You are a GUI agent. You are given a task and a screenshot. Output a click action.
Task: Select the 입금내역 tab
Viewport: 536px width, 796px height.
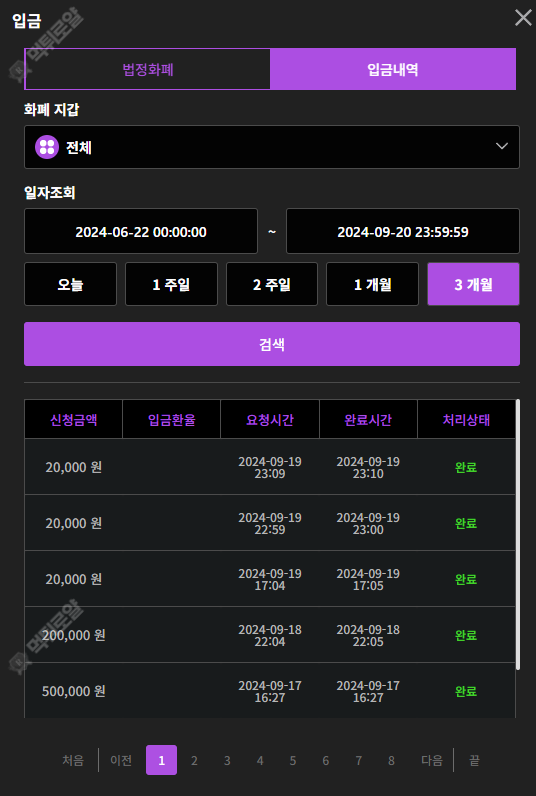coord(393,69)
